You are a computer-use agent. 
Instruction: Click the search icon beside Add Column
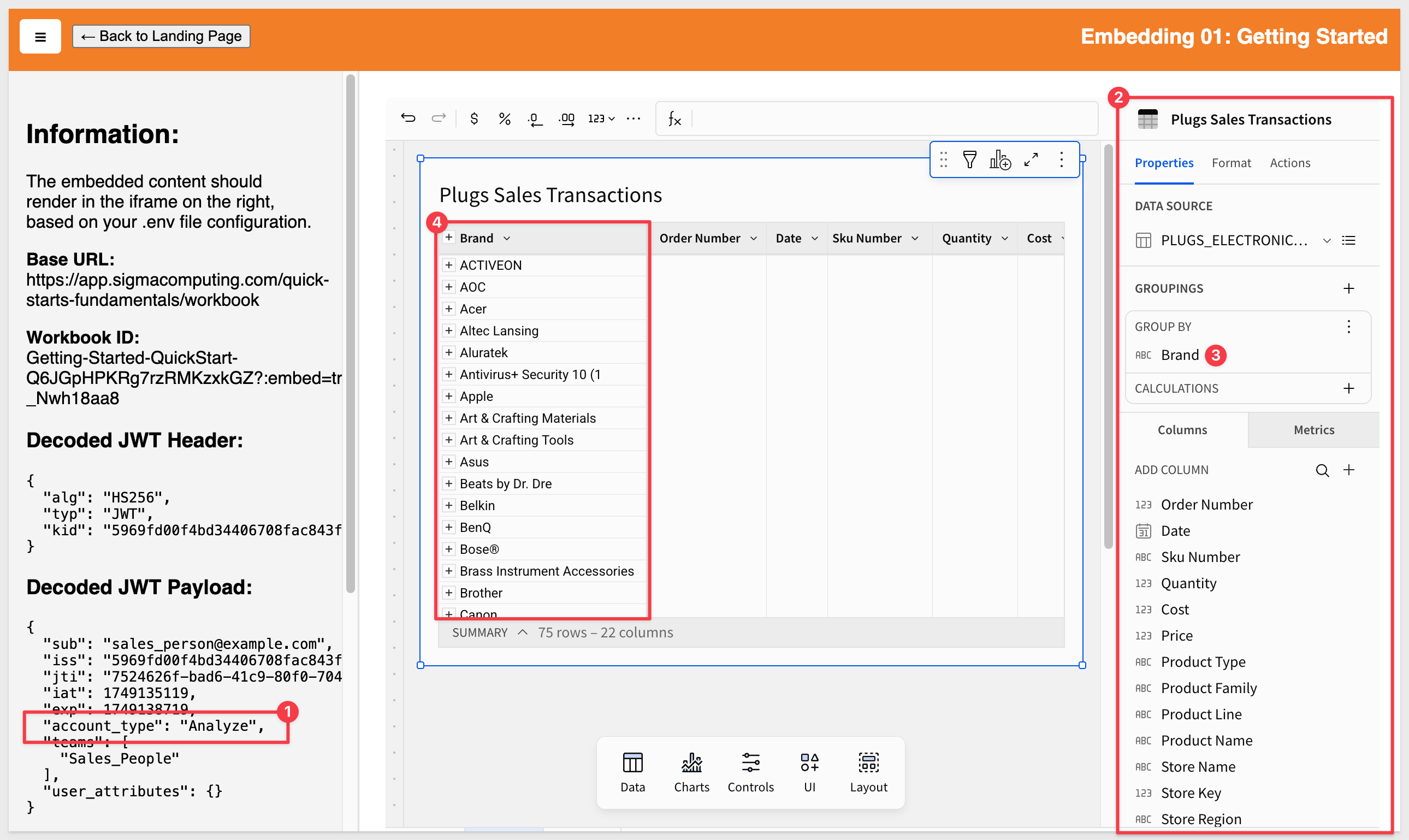[x=1322, y=470]
